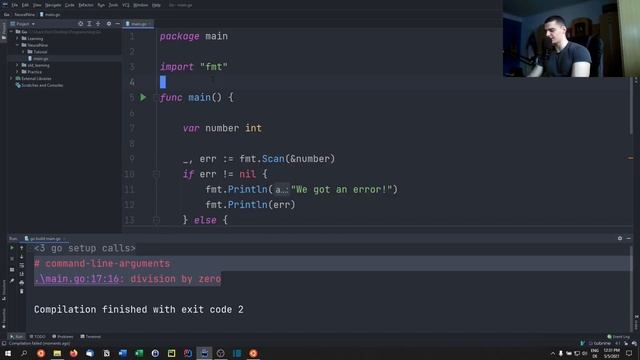
Task: Place cursor on line 7 var number
Action: pyautogui.click(x=222, y=128)
